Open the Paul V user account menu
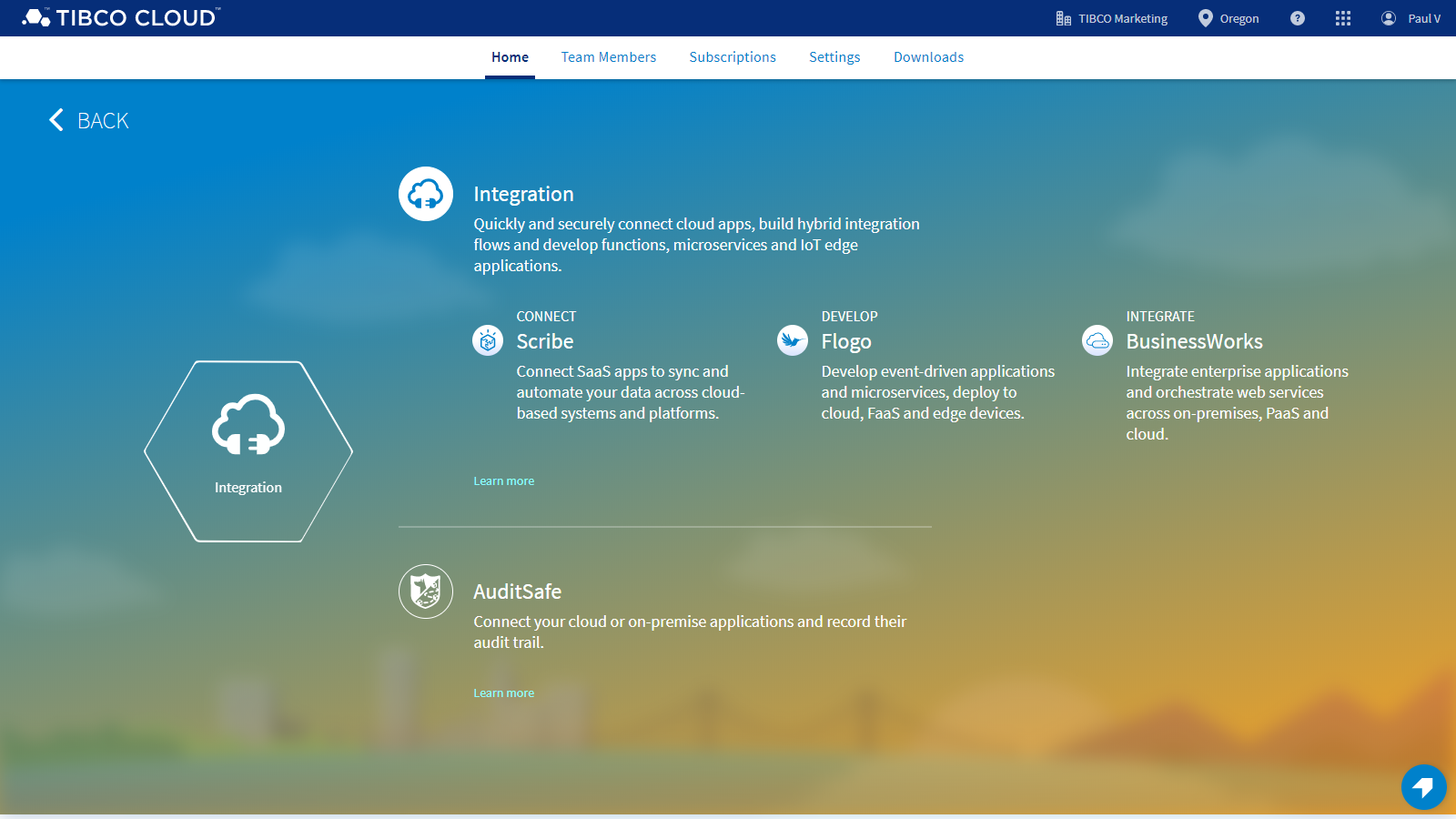 coord(1409,18)
